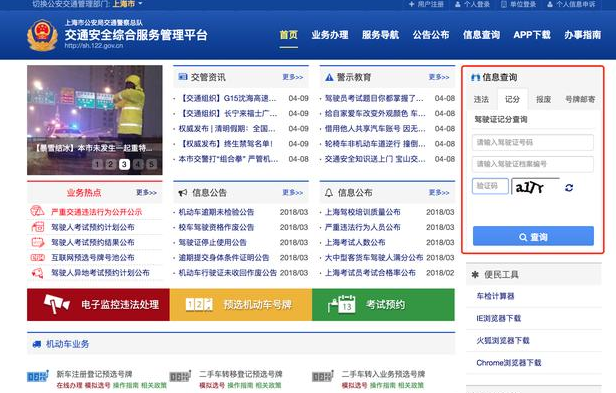Image resolution: width=616 pixels, height=393 pixels.
Task: Click the blue 查询 search button
Action: coord(533,236)
